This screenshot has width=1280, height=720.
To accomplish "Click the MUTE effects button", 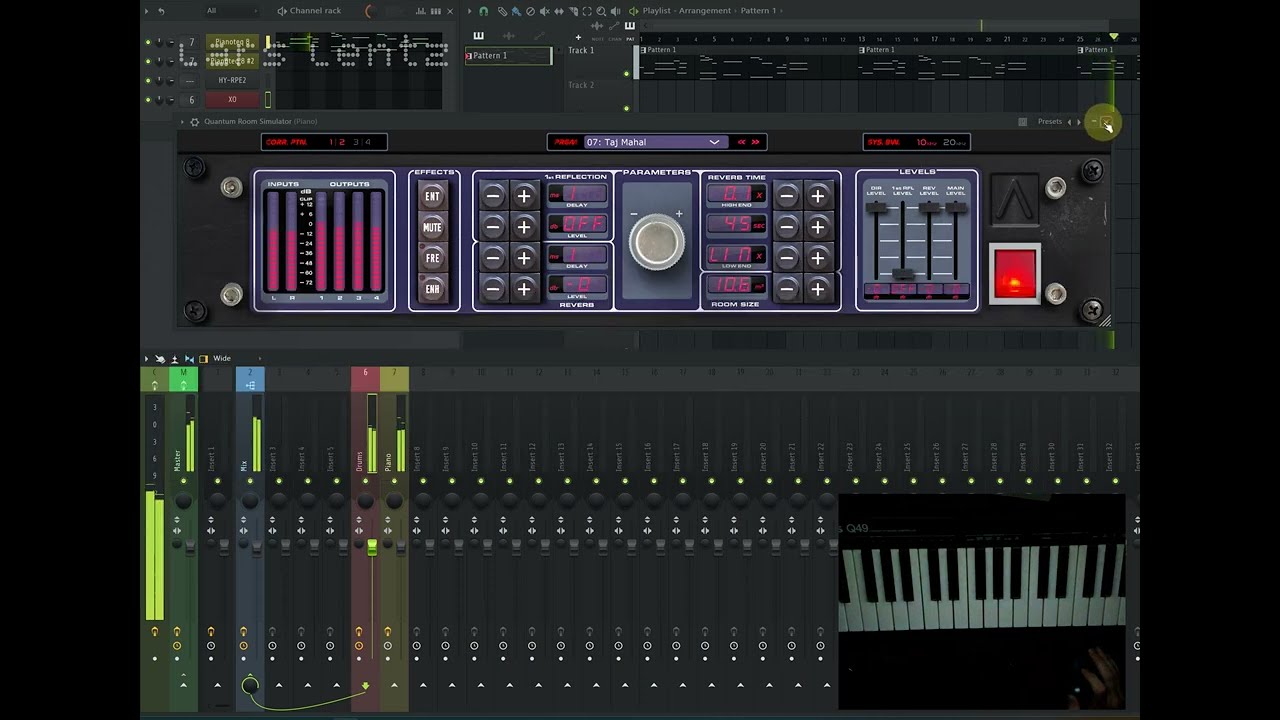I will click(433, 227).
